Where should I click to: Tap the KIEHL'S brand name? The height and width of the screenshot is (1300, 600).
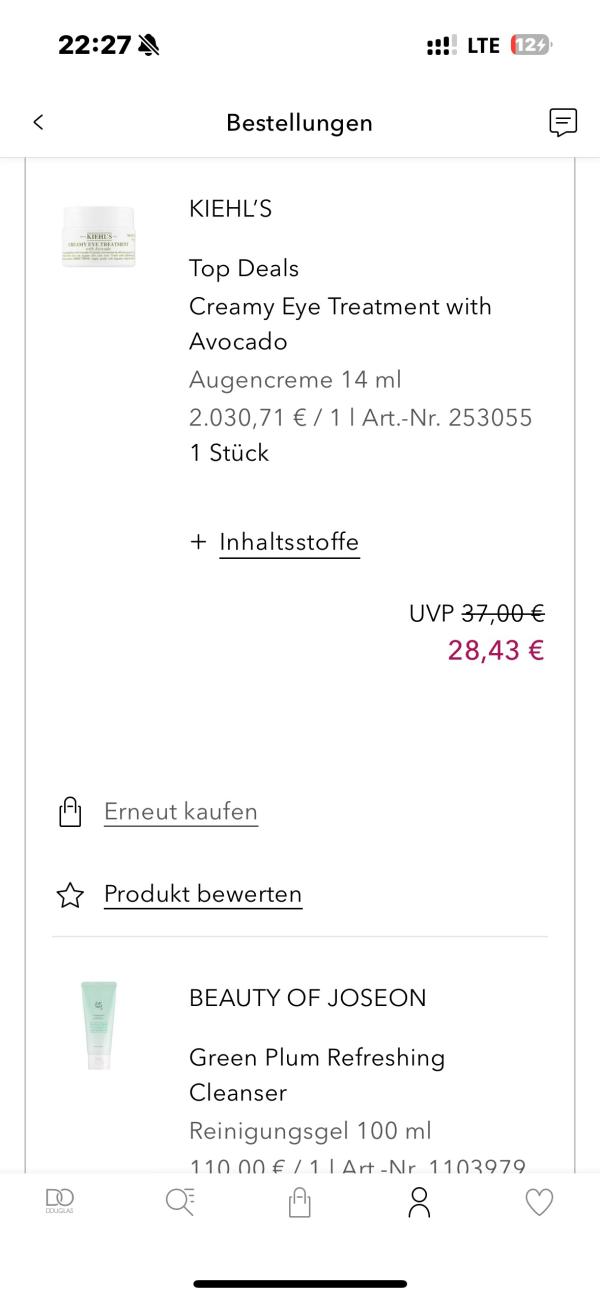[x=230, y=208]
